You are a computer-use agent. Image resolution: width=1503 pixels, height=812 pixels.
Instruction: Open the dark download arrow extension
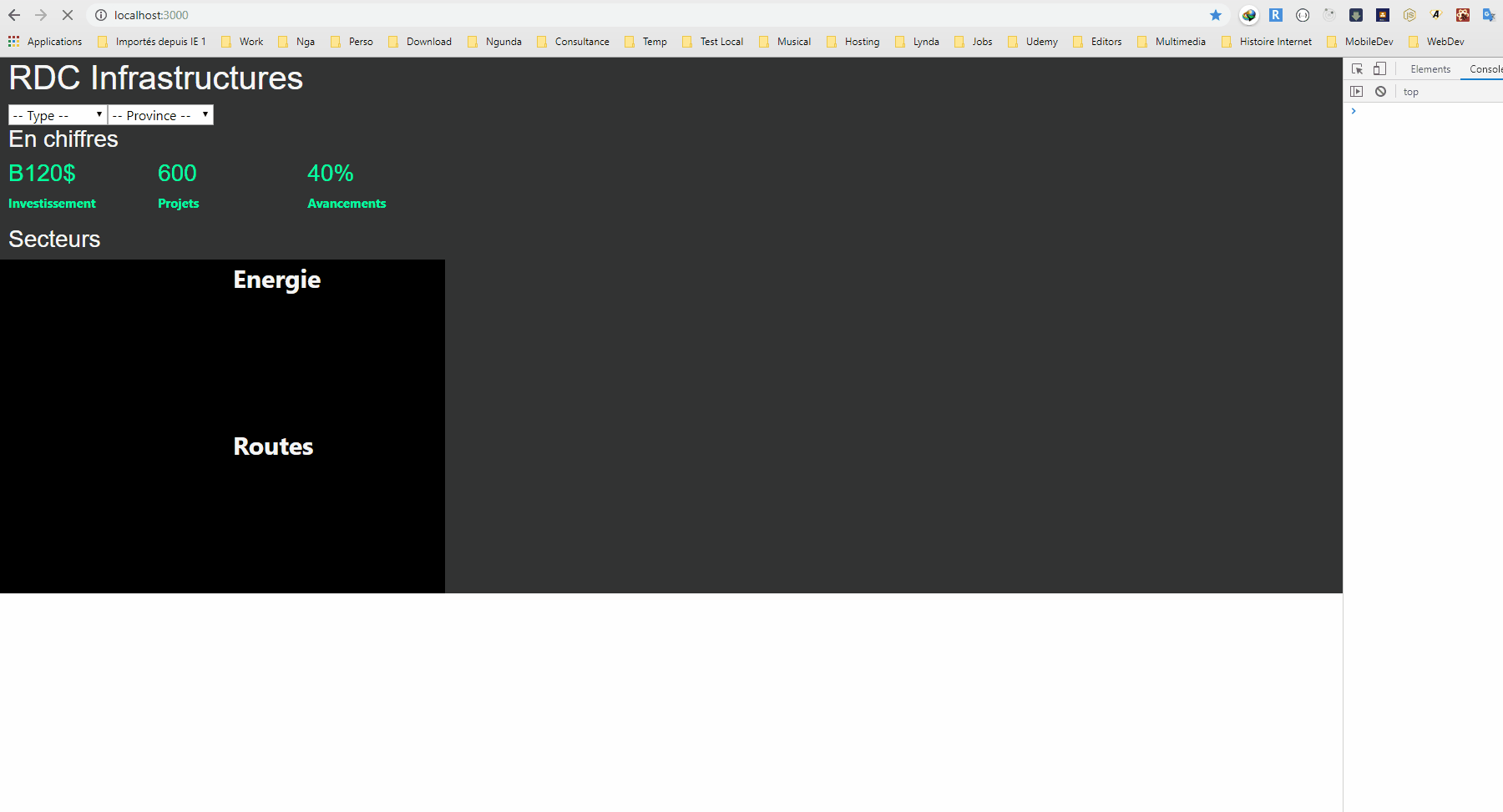click(x=1356, y=15)
